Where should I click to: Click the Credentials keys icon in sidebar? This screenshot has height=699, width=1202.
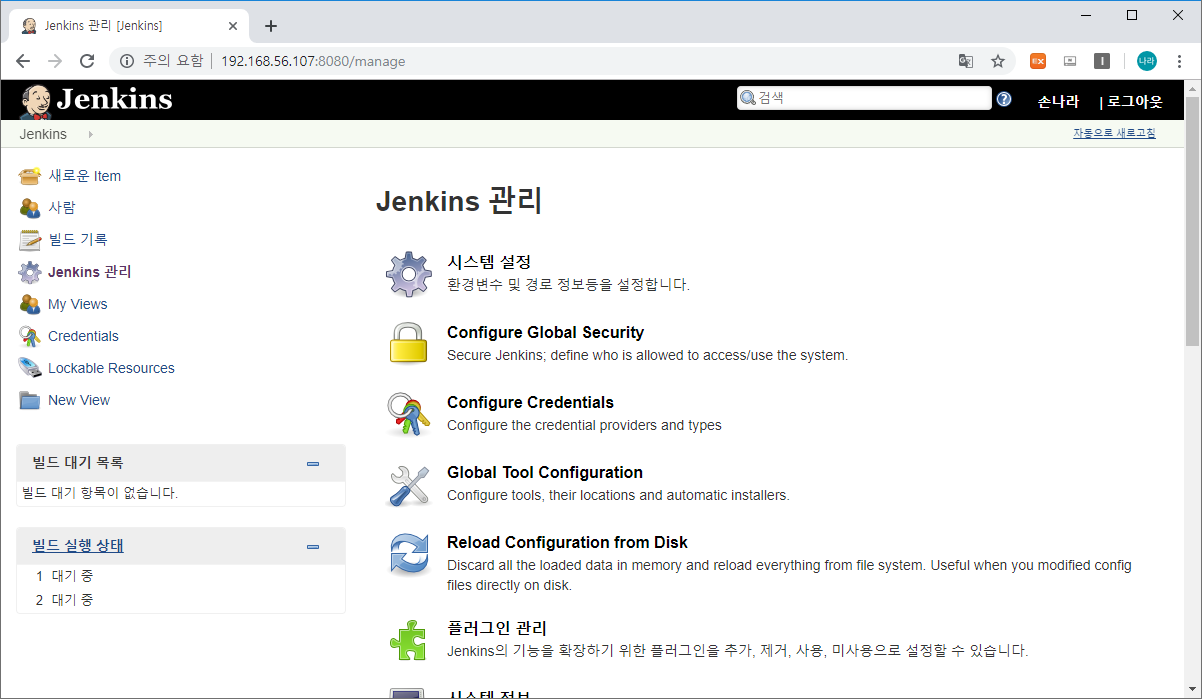(30, 336)
